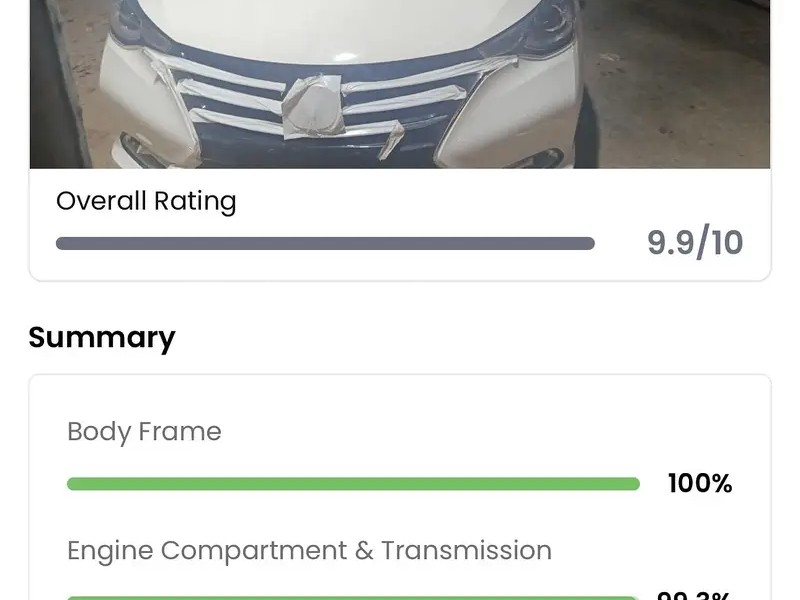The width and height of the screenshot is (800, 600).
Task: Open the Body Frame section
Action: (x=144, y=432)
